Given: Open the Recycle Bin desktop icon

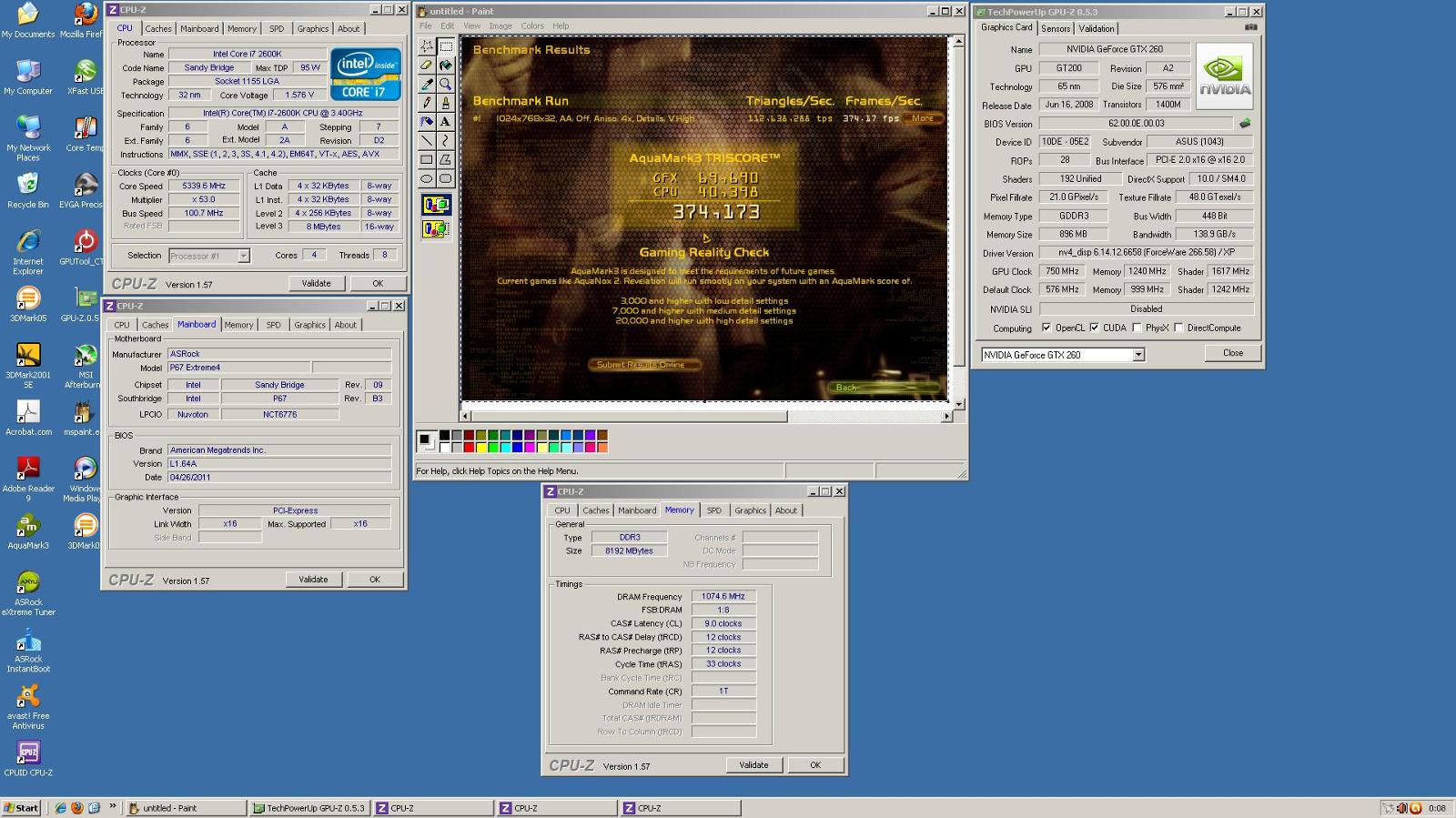Looking at the screenshot, I should pyautogui.click(x=28, y=191).
